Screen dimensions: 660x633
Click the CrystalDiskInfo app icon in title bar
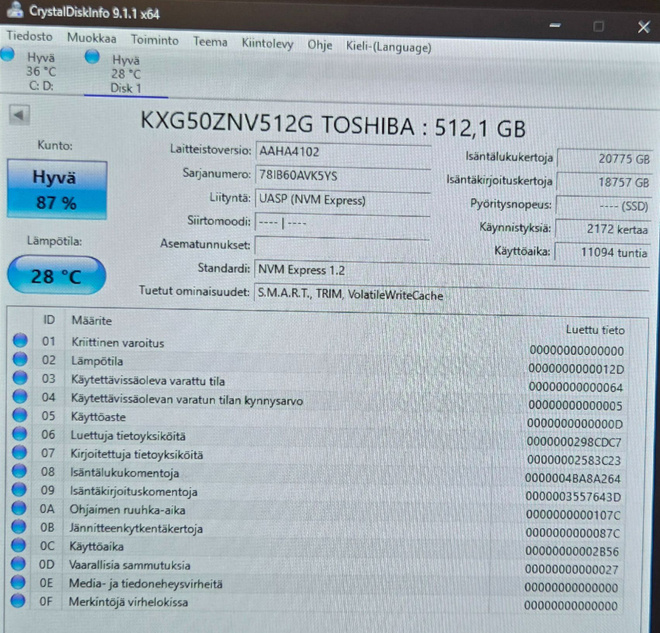(x=15, y=10)
